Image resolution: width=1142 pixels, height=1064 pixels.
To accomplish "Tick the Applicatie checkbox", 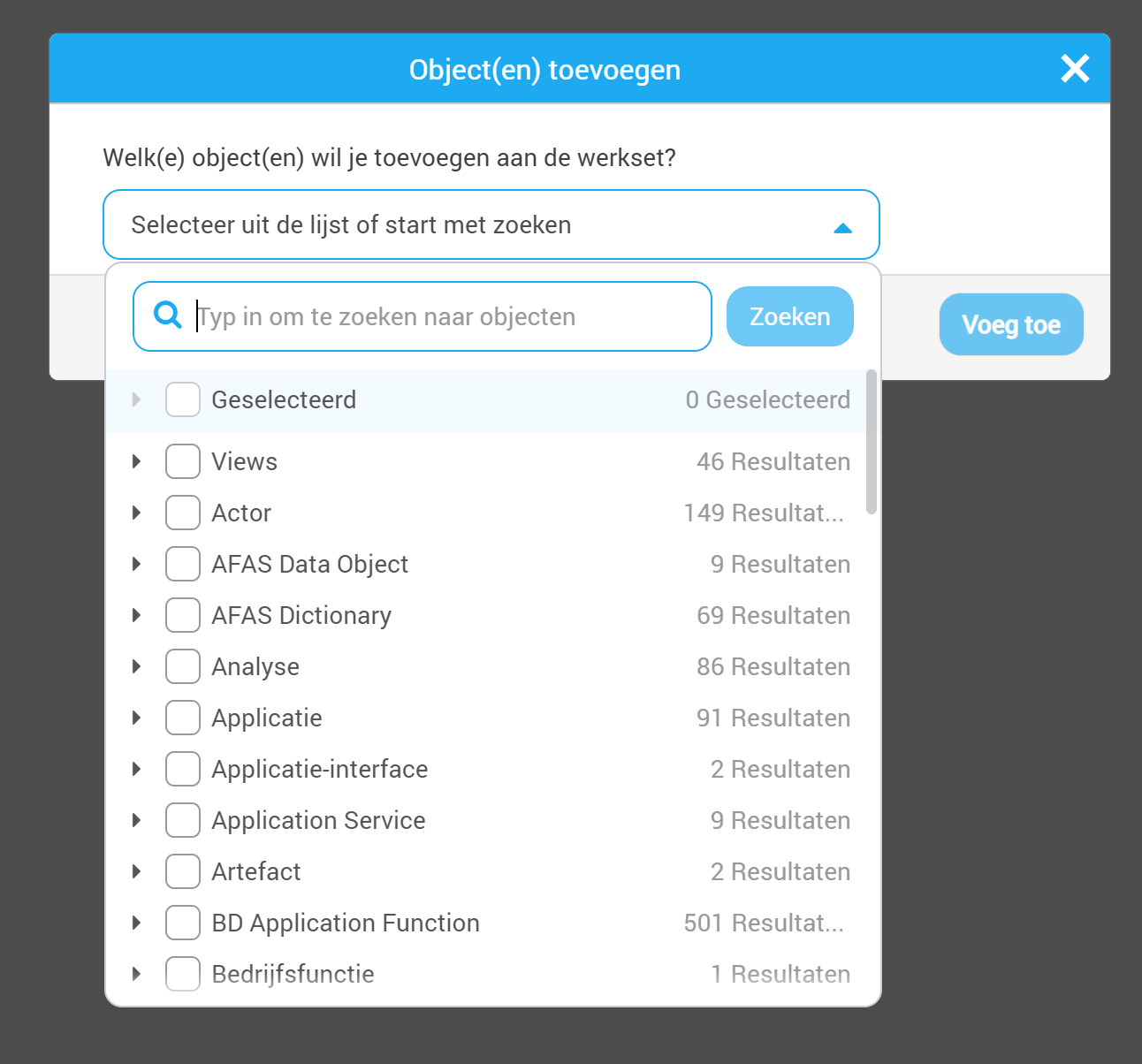I will click(x=183, y=718).
